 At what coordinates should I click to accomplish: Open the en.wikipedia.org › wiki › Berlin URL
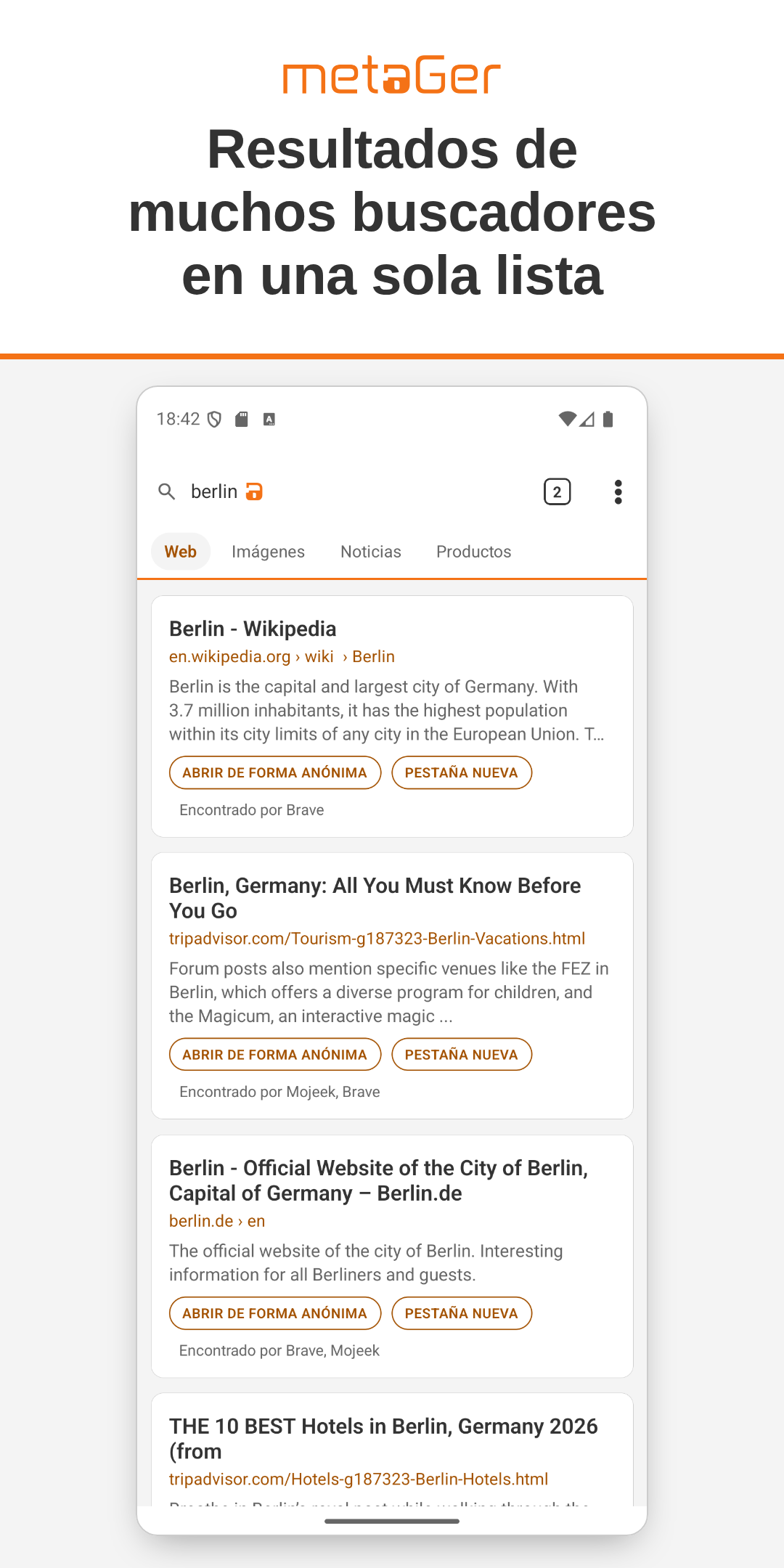282,656
